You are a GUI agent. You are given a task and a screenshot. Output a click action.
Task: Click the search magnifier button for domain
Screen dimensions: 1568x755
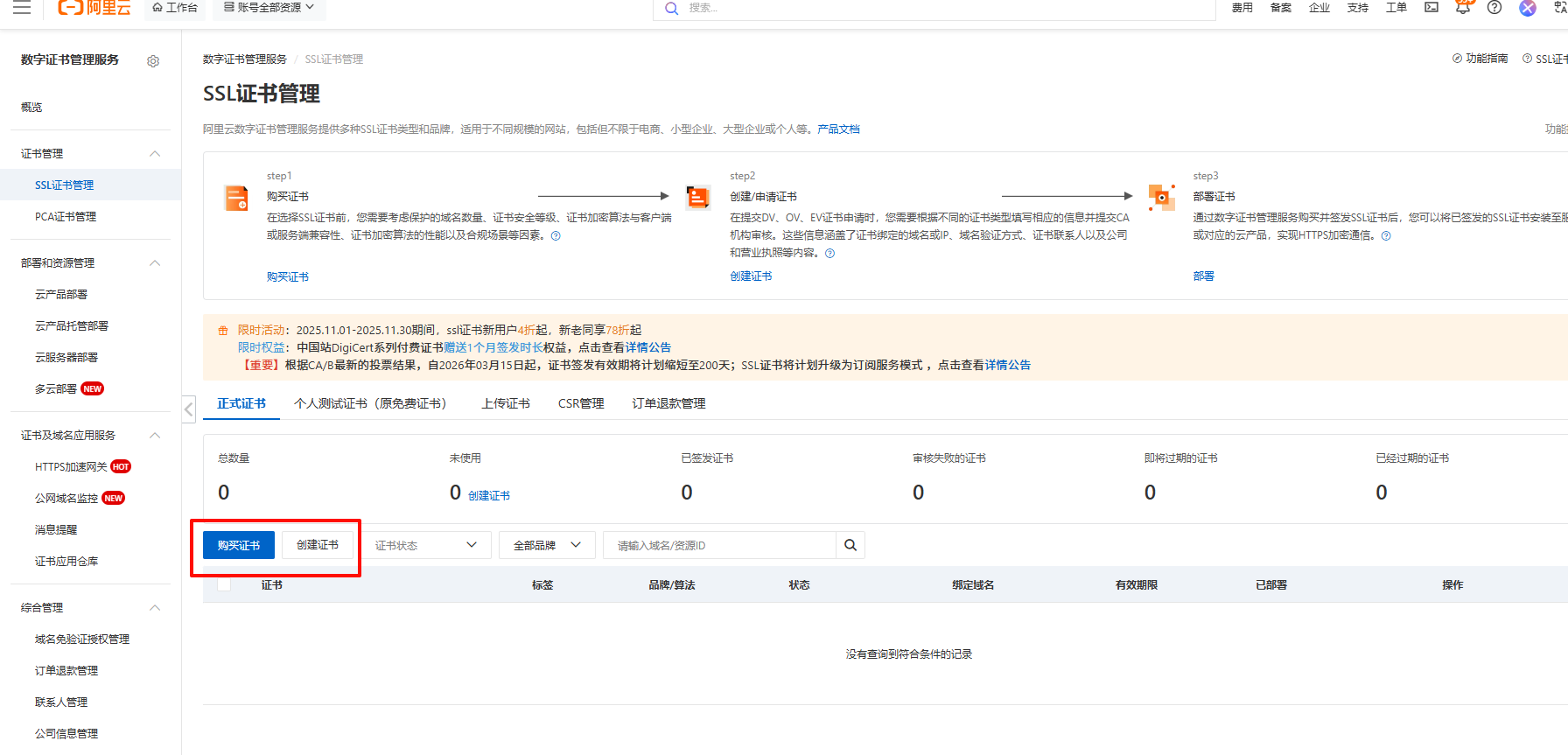click(x=850, y=545)
